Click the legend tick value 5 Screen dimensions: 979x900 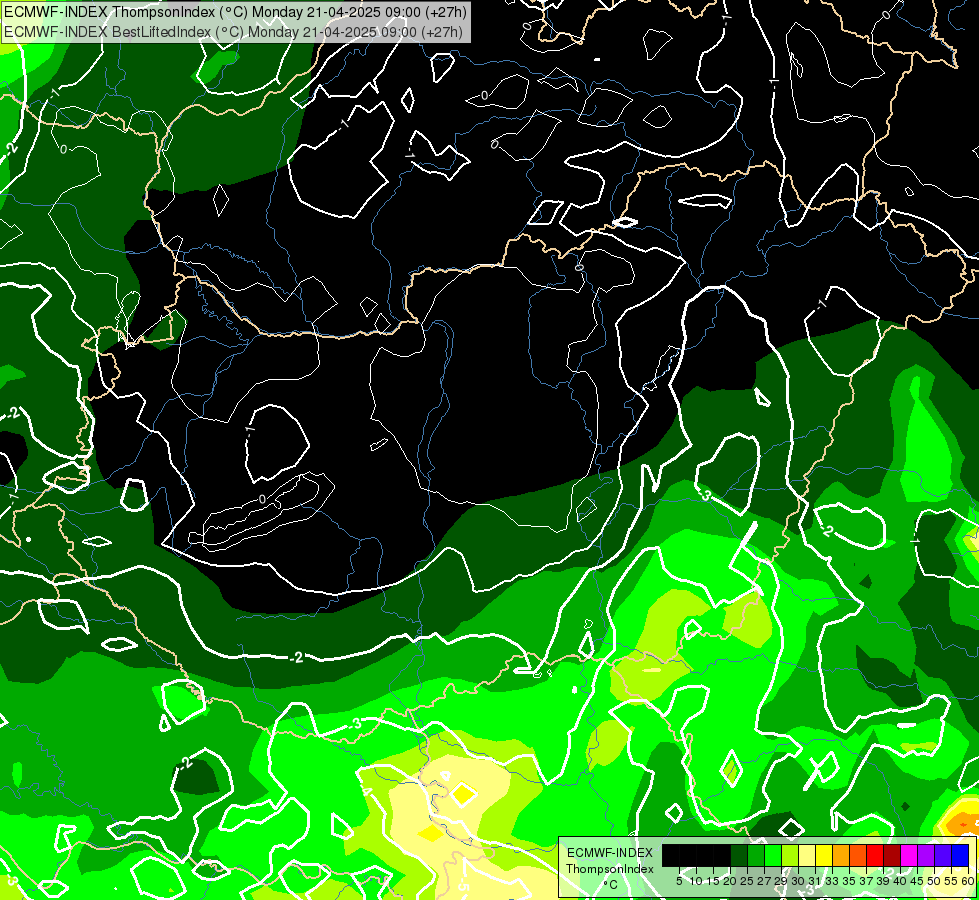[679, 881]
